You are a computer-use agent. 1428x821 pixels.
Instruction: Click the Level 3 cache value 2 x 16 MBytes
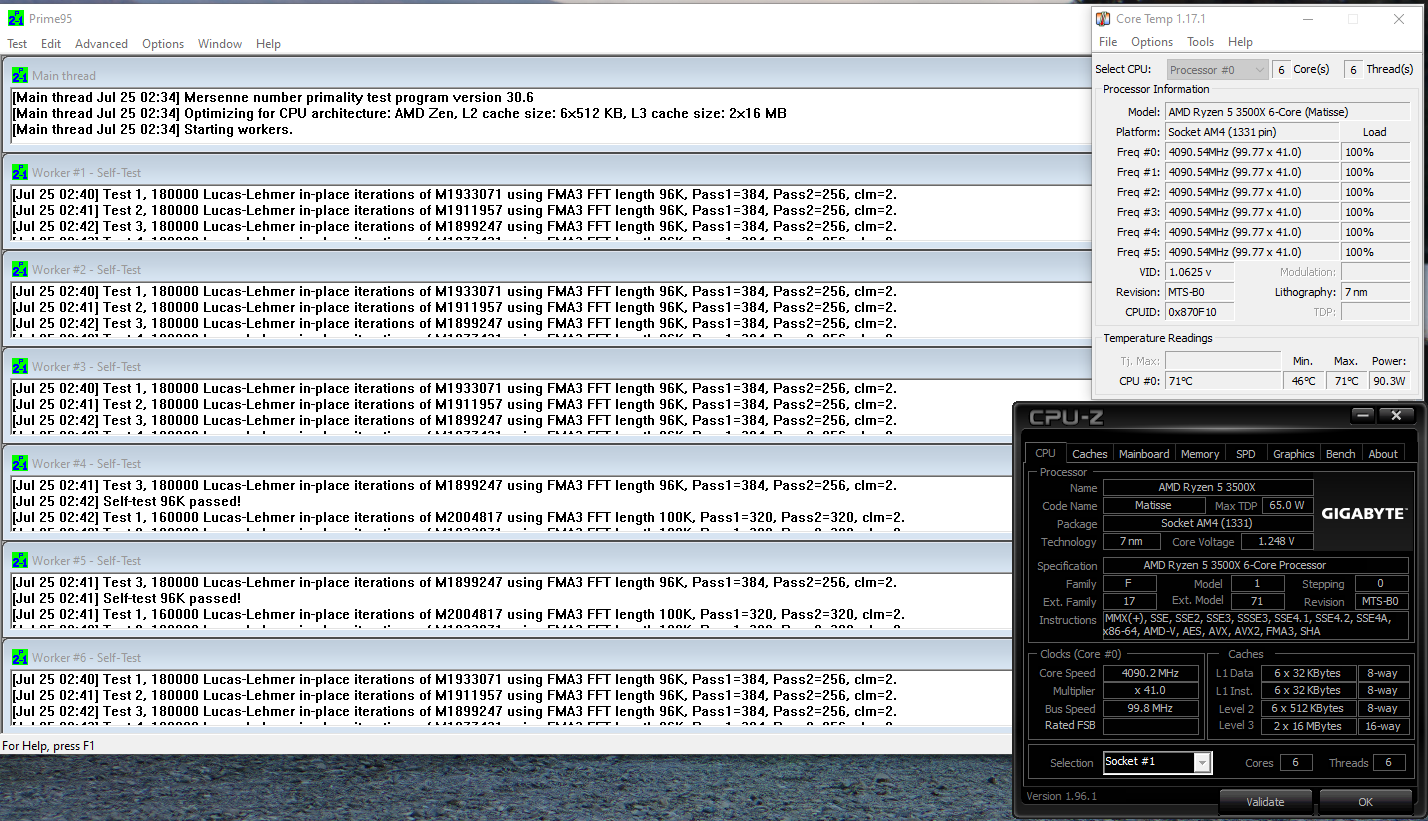(x=1308, y=726)
